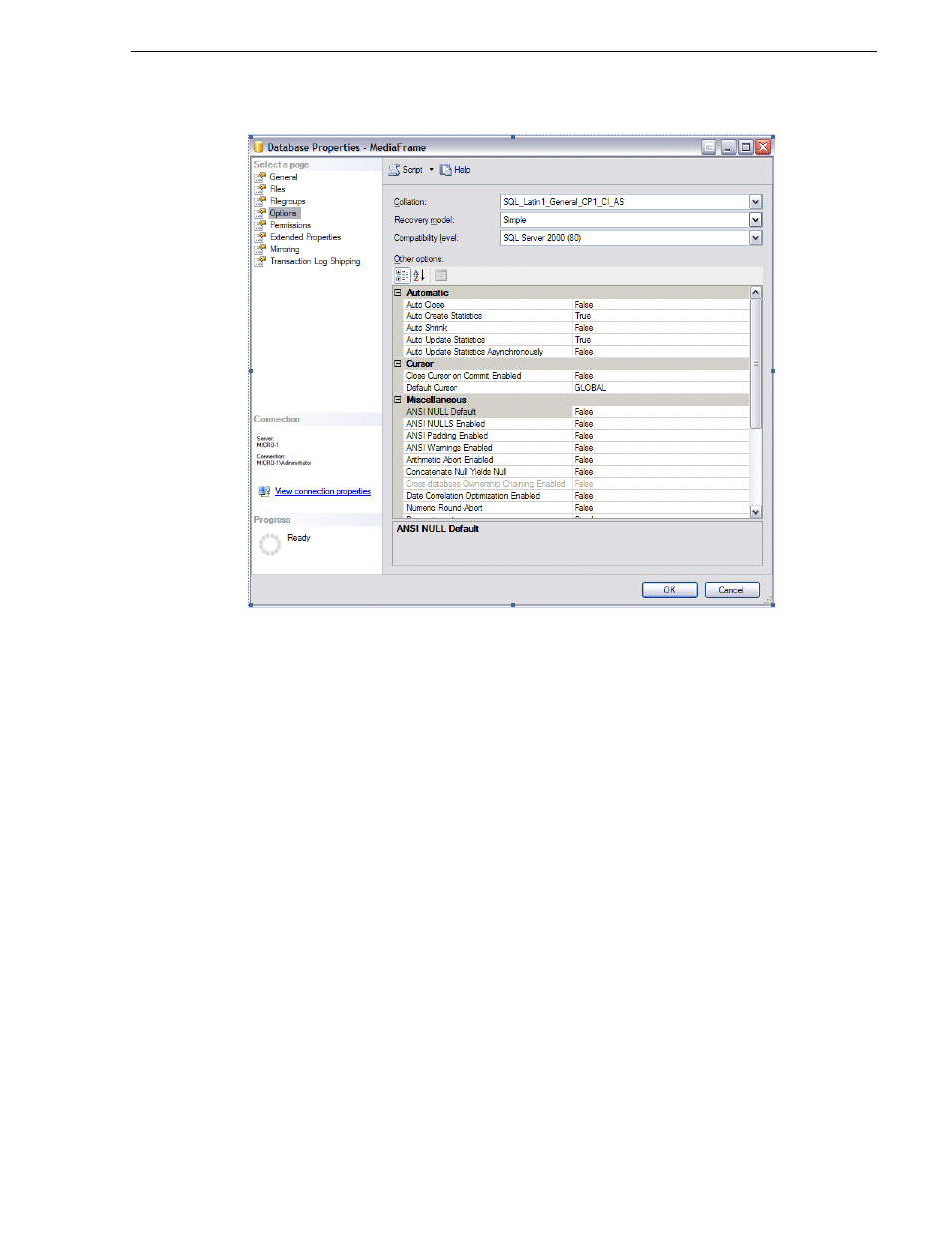Open the General page
The image size is (952, 1233).
click(283, 177)
